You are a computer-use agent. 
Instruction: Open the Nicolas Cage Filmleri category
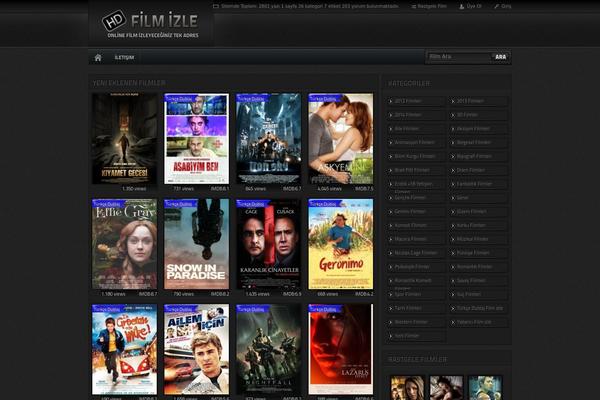tap(416, 253)
